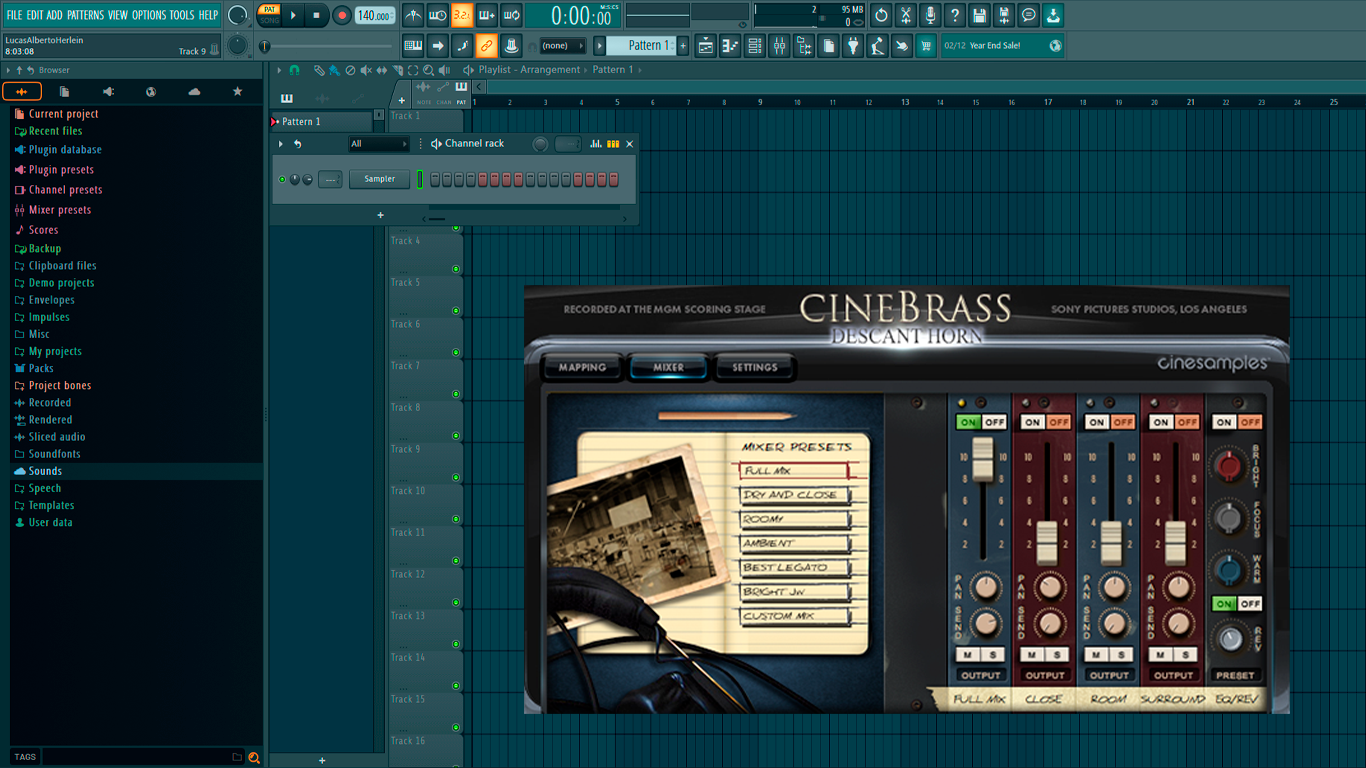Open the PRESET dropdown under EQ/Rev

1236,675
